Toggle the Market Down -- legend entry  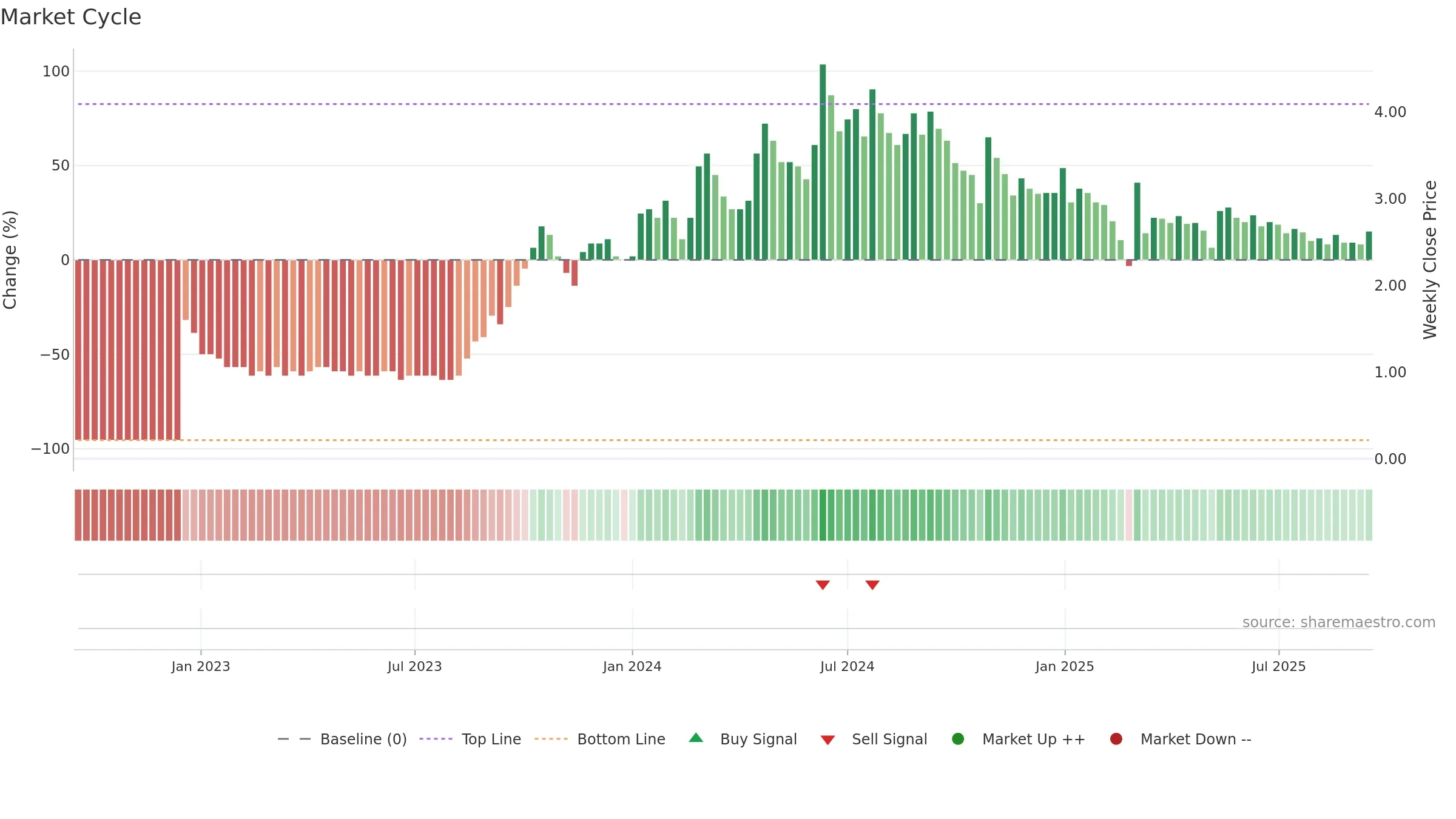[x=1180, y=739]
